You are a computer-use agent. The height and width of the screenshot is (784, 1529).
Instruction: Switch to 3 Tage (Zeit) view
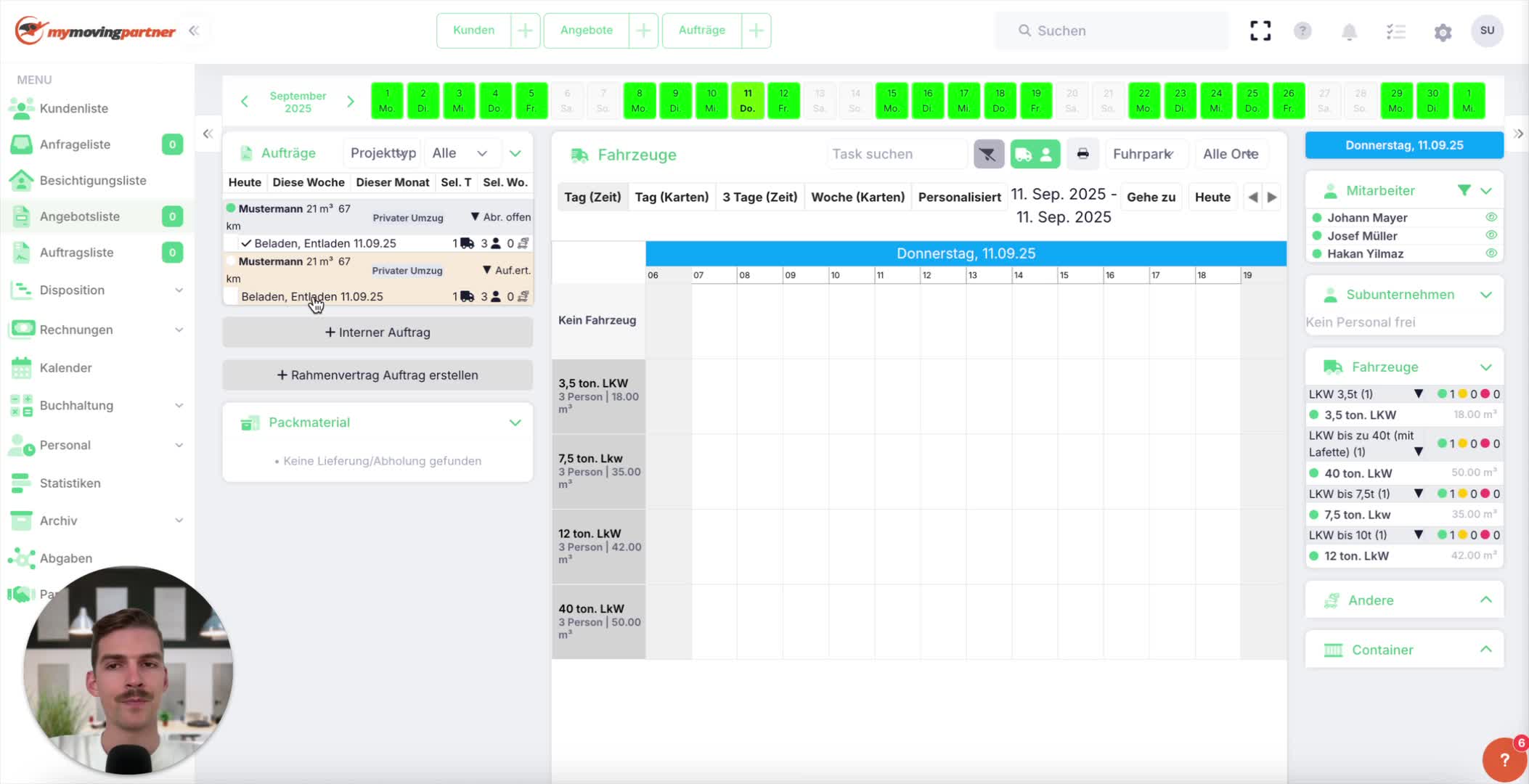(759, 197)
